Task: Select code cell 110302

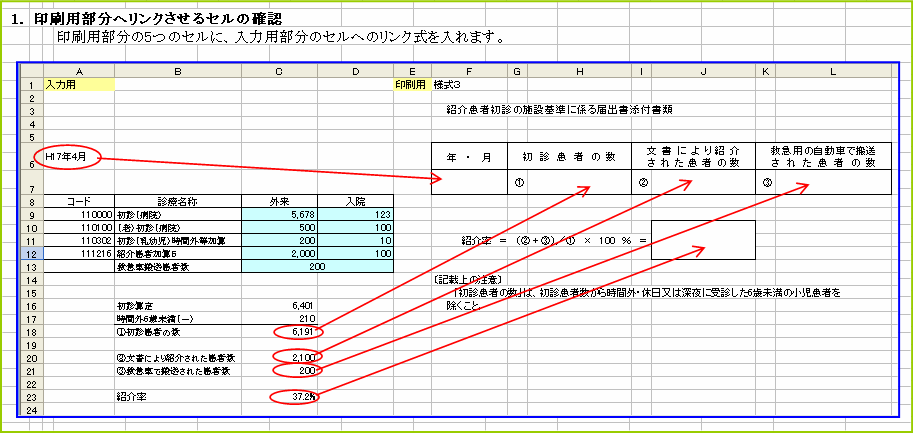Action: (79, 240)
